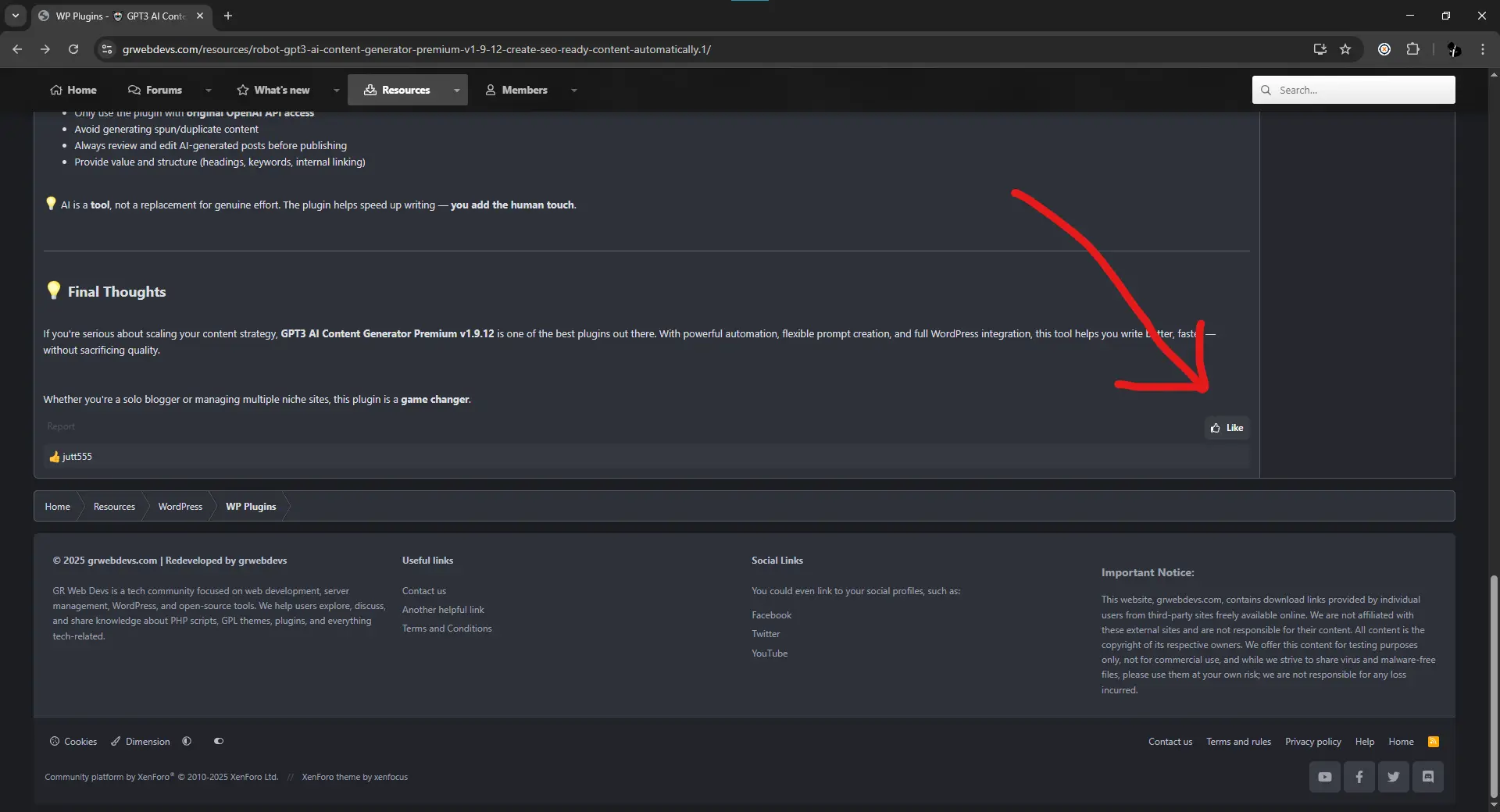
Task: Switch the page width toggle in footer
Action: pos(219,742)
